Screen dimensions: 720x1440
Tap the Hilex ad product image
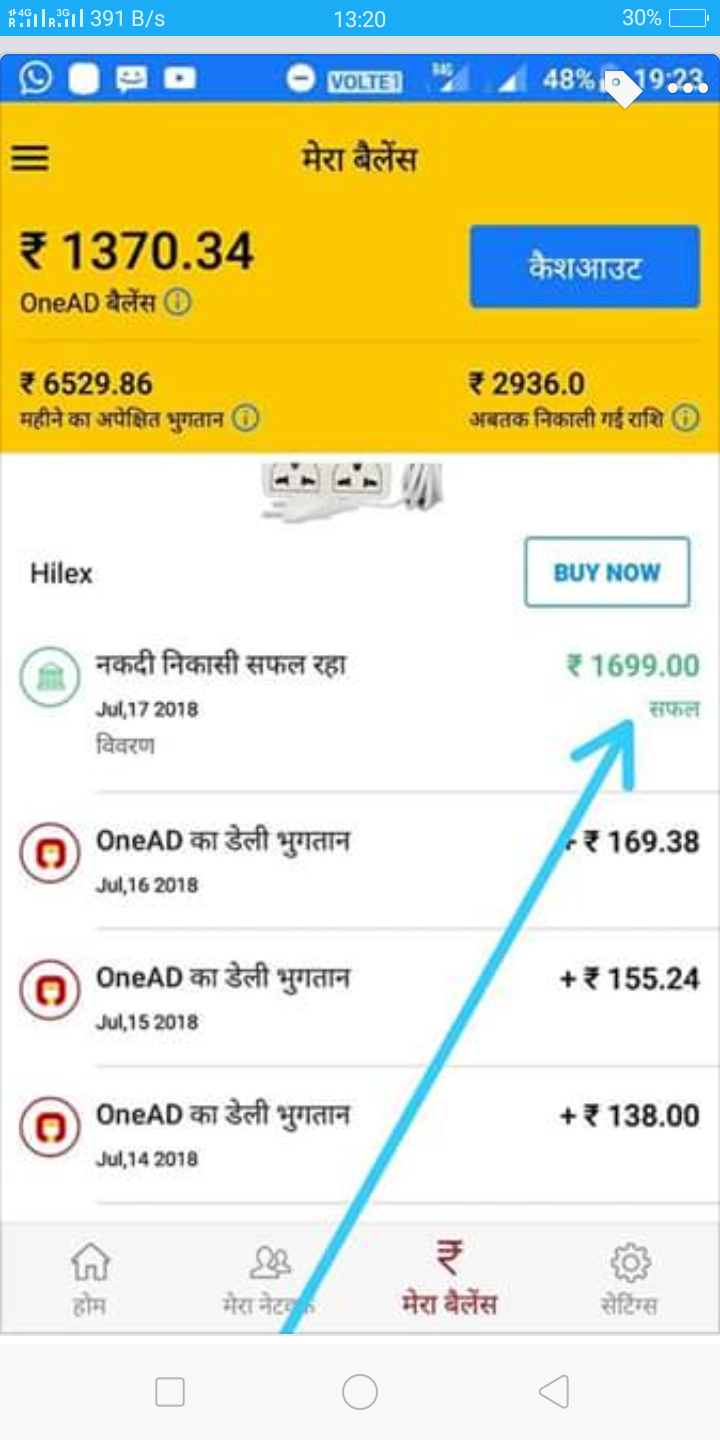click(352, 490)
